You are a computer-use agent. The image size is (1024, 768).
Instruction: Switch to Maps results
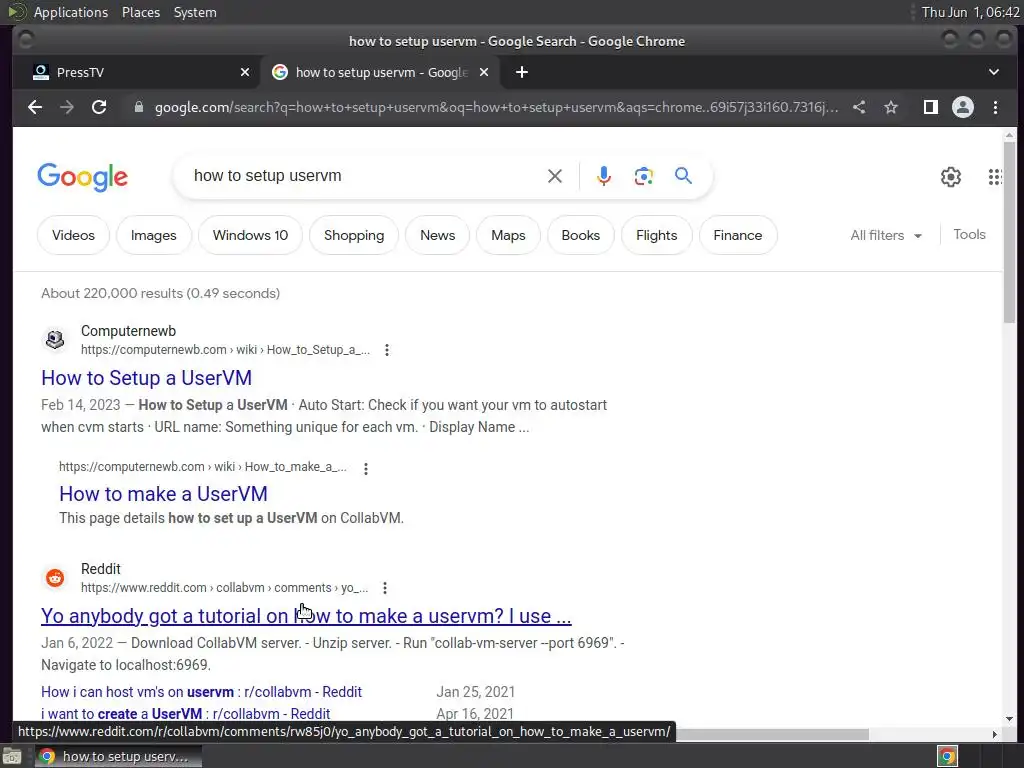[x=508, y=235]
